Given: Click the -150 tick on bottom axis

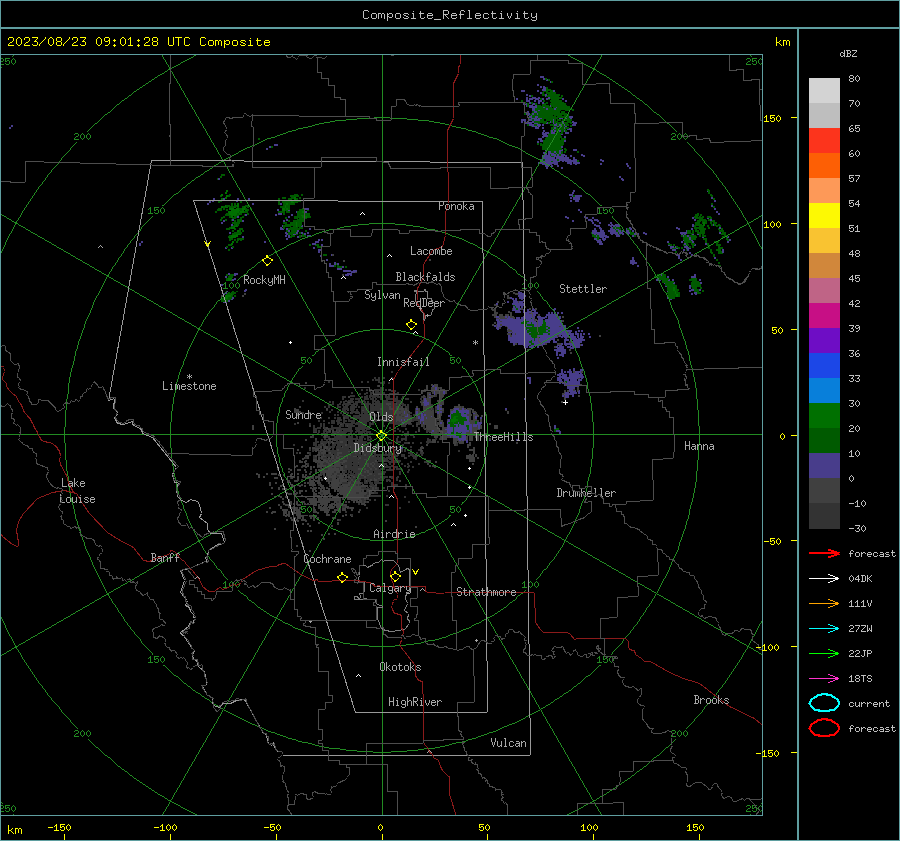Looking at the screenshot, I should pos(60,827).
